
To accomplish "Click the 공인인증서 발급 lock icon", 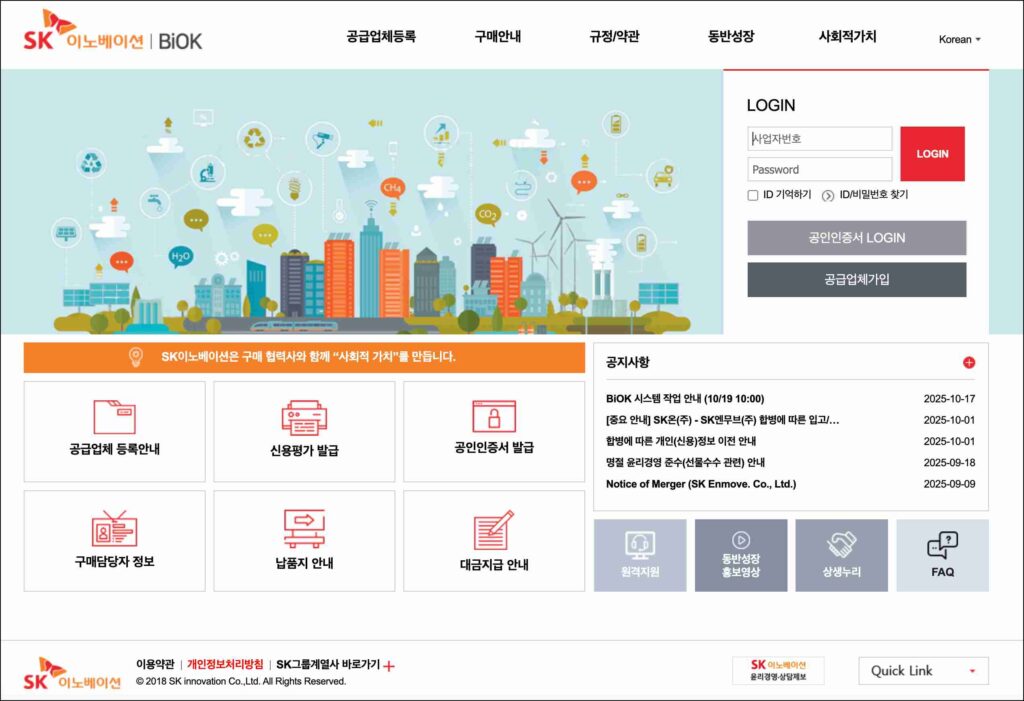I will click(493, 416).
